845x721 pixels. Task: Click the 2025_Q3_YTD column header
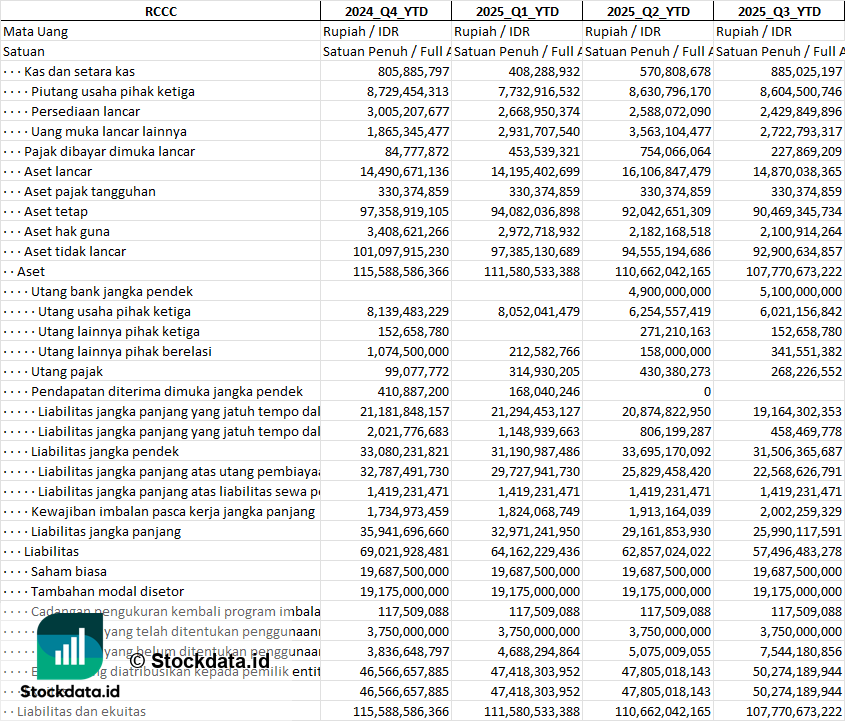(779, 11)
